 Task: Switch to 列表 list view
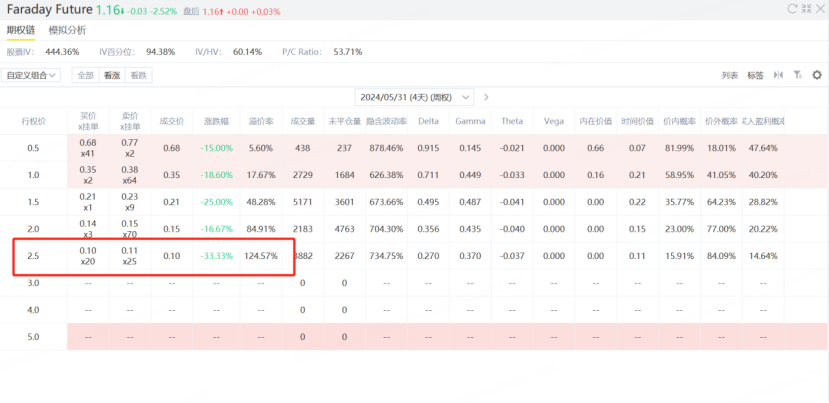(730, 76)
